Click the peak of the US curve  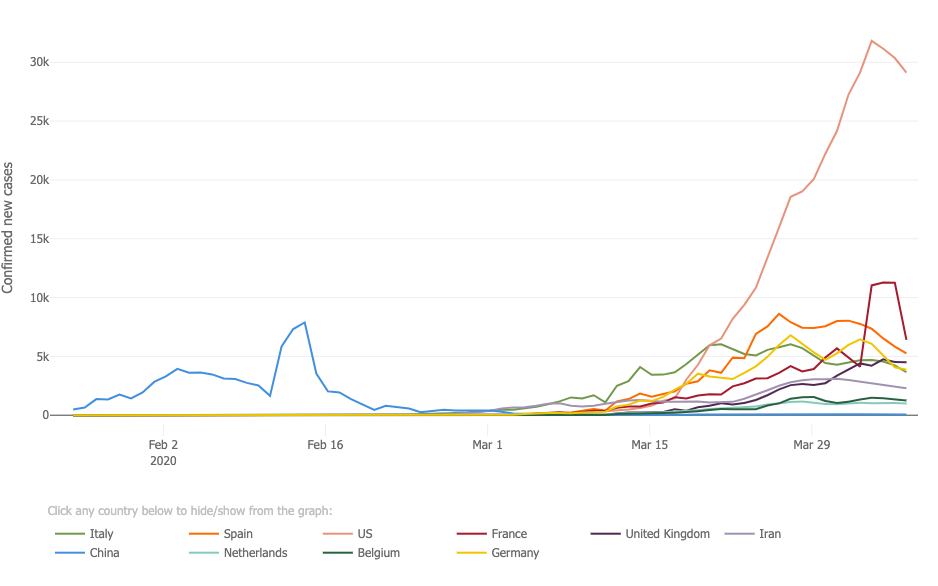point(872,41)
